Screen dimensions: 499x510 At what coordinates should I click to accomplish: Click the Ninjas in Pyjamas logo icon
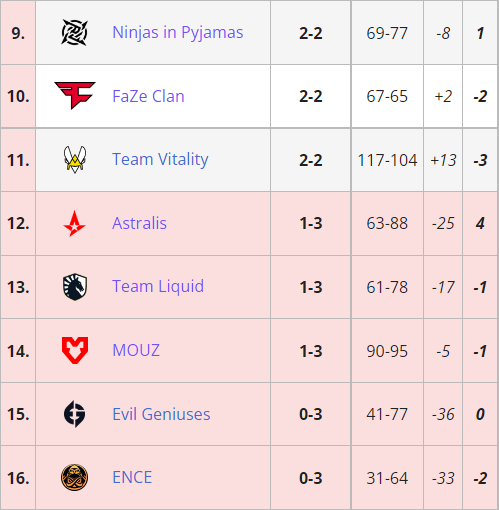(75, 32)
